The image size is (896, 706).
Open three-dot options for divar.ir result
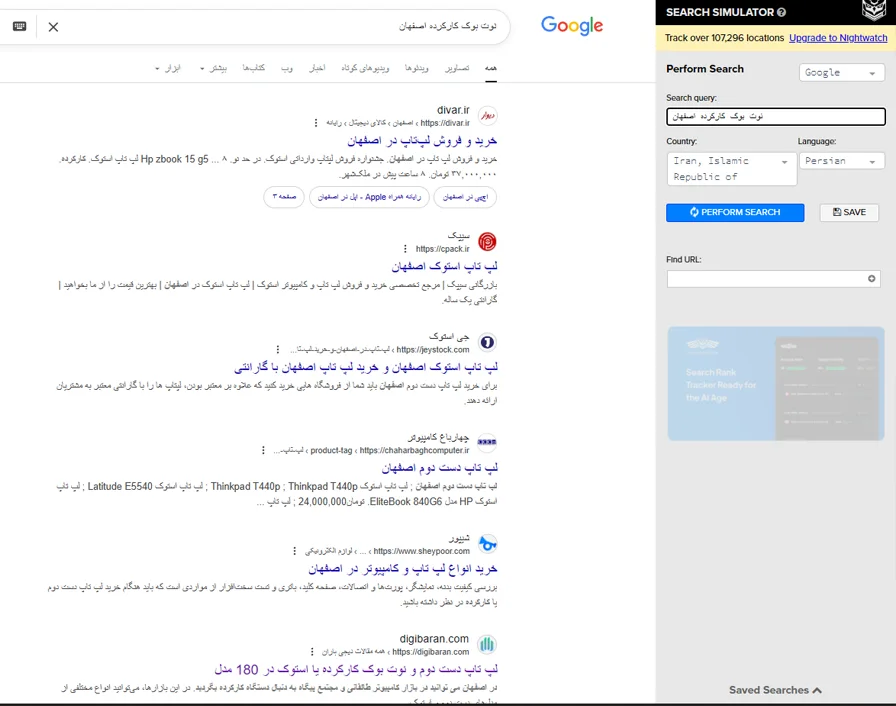pyautogui.click(x=316, y=123)
